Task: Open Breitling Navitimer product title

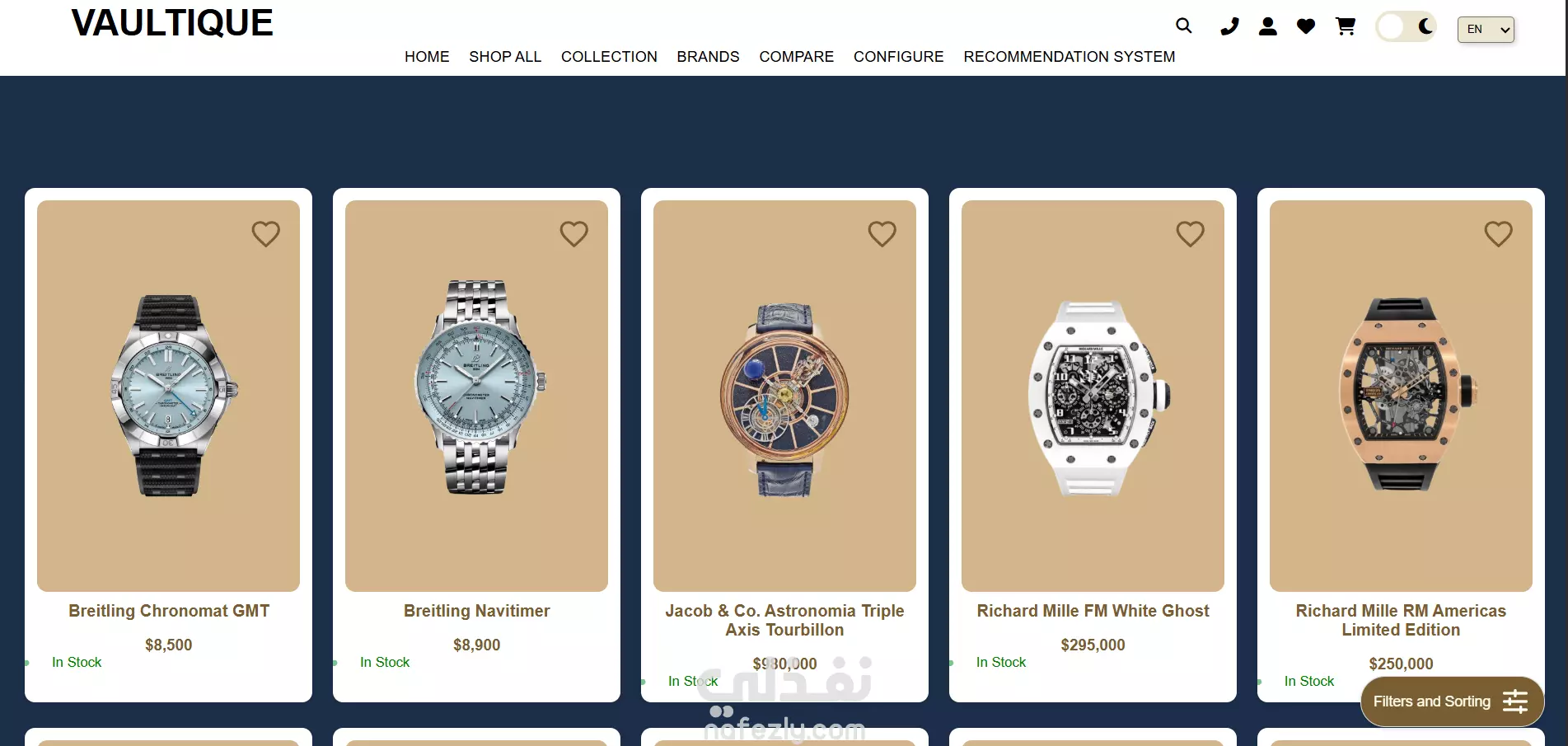Action: coord(476,611)
